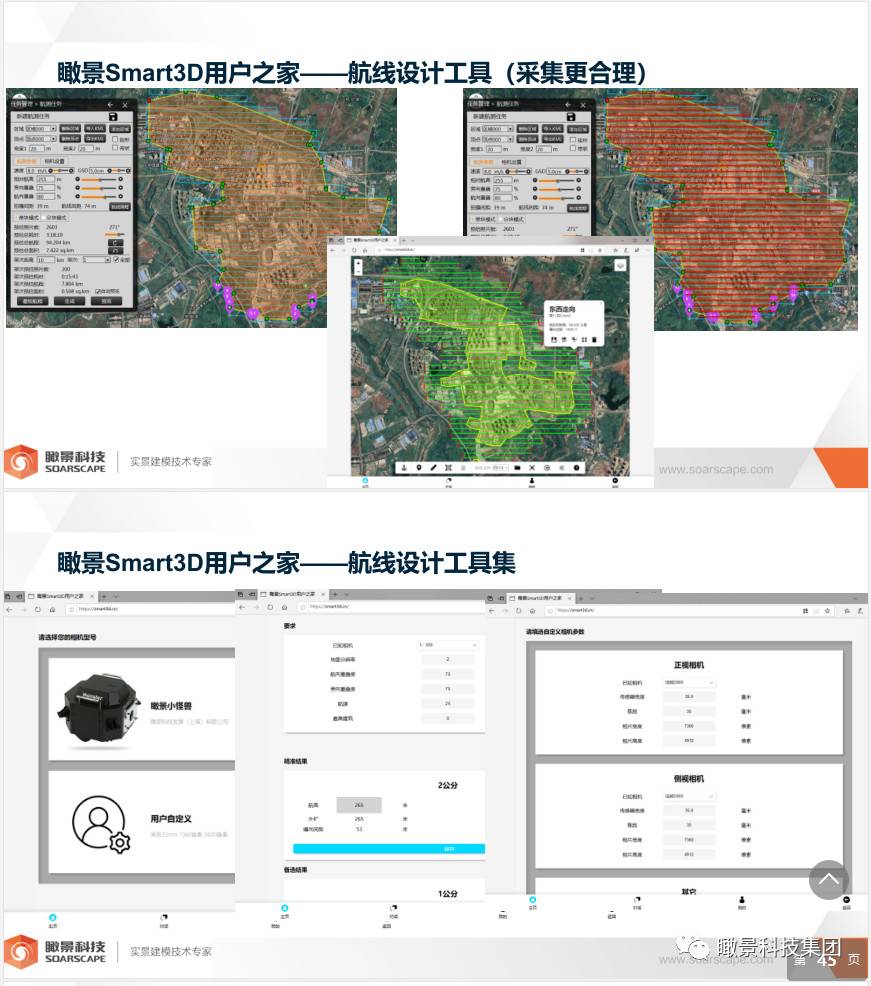Toggle the checkbox beside the KML buttons, left panel
The width and height of the screenshot is (871, 986).
(115, 139)
